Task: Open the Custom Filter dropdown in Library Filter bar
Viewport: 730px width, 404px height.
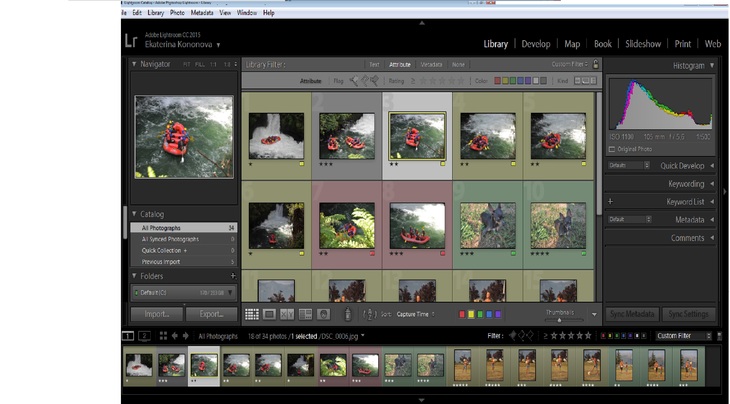Action: click(570, 64)
